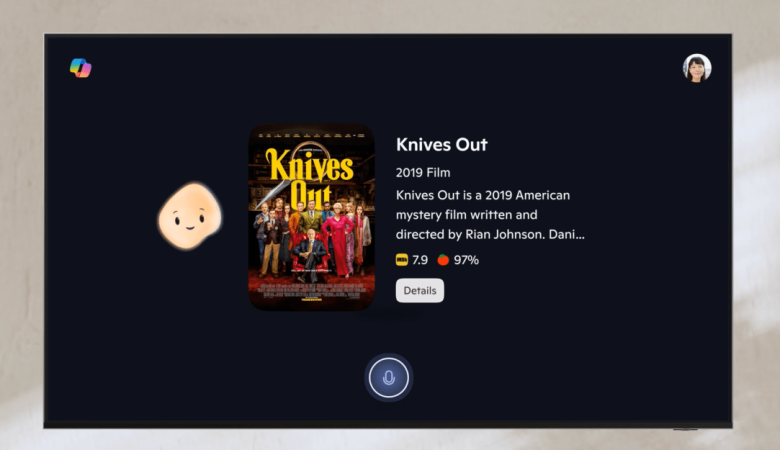Click the Knives Out title heading
780x450 pixels.
[442, 145]
